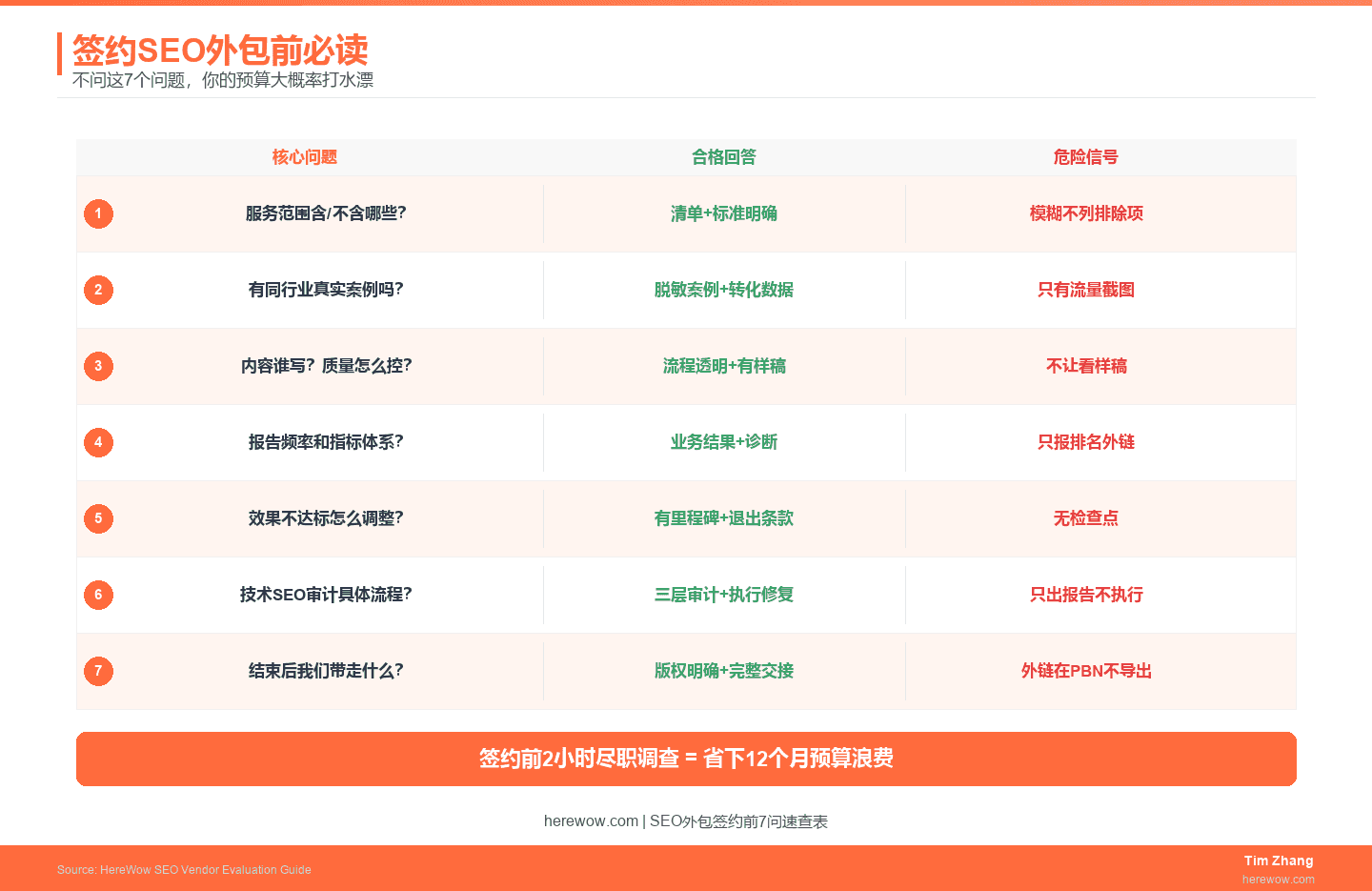Select the 外链在PBN不导出 danger cell
Image resolution: width=1372 pixels, height=891 pixels.
1086,671
